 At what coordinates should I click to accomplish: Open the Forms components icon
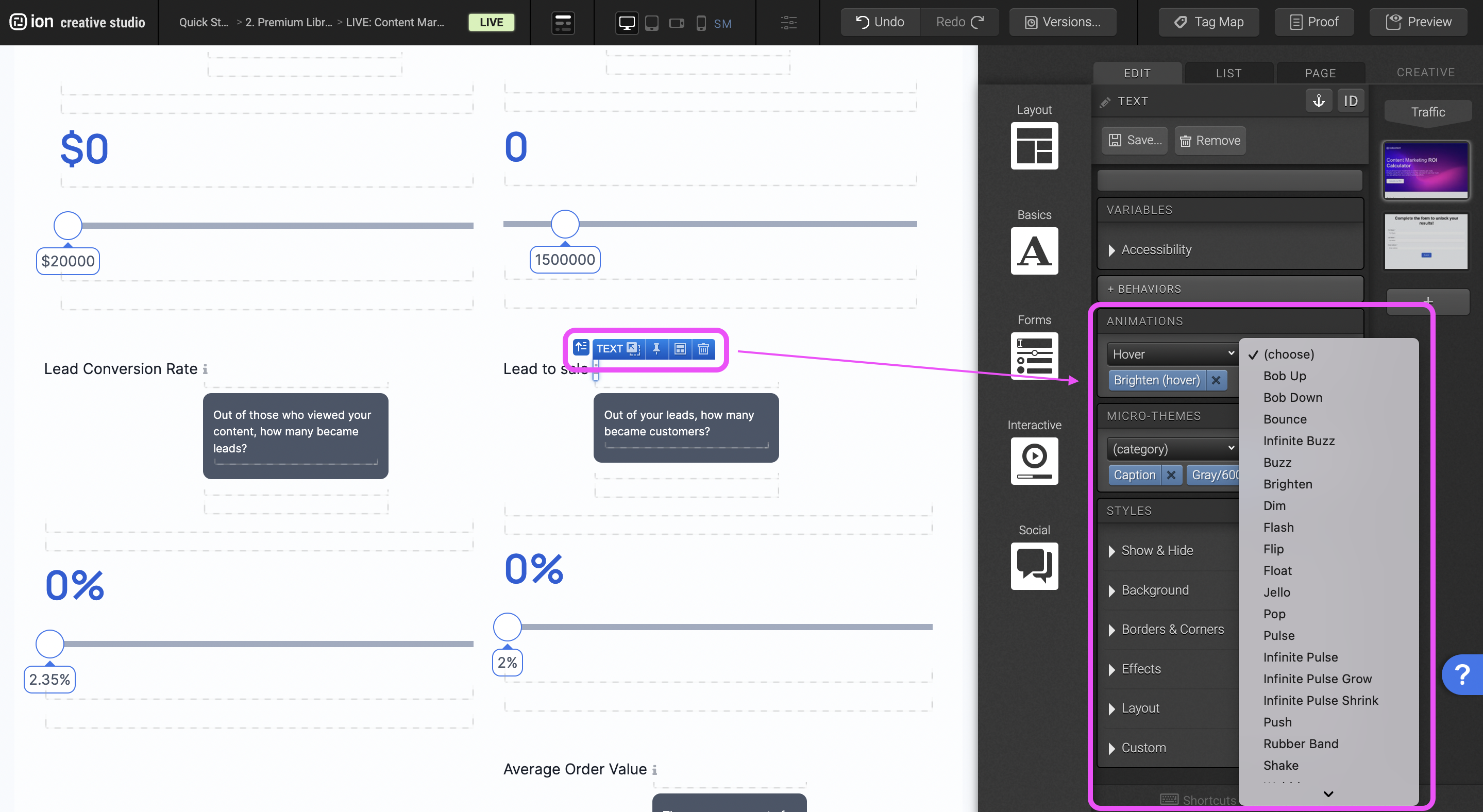pos(1034,356)
